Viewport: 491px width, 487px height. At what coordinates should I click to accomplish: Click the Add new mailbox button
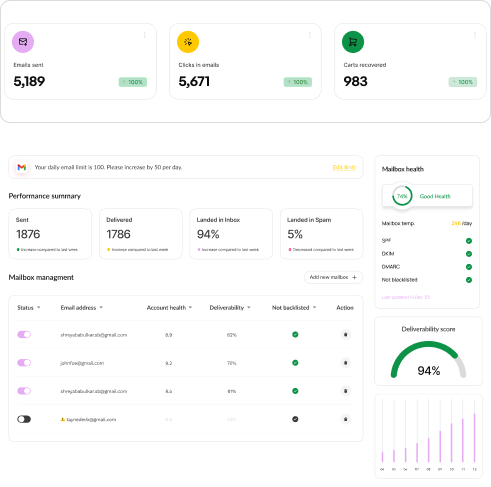(333, 277)
